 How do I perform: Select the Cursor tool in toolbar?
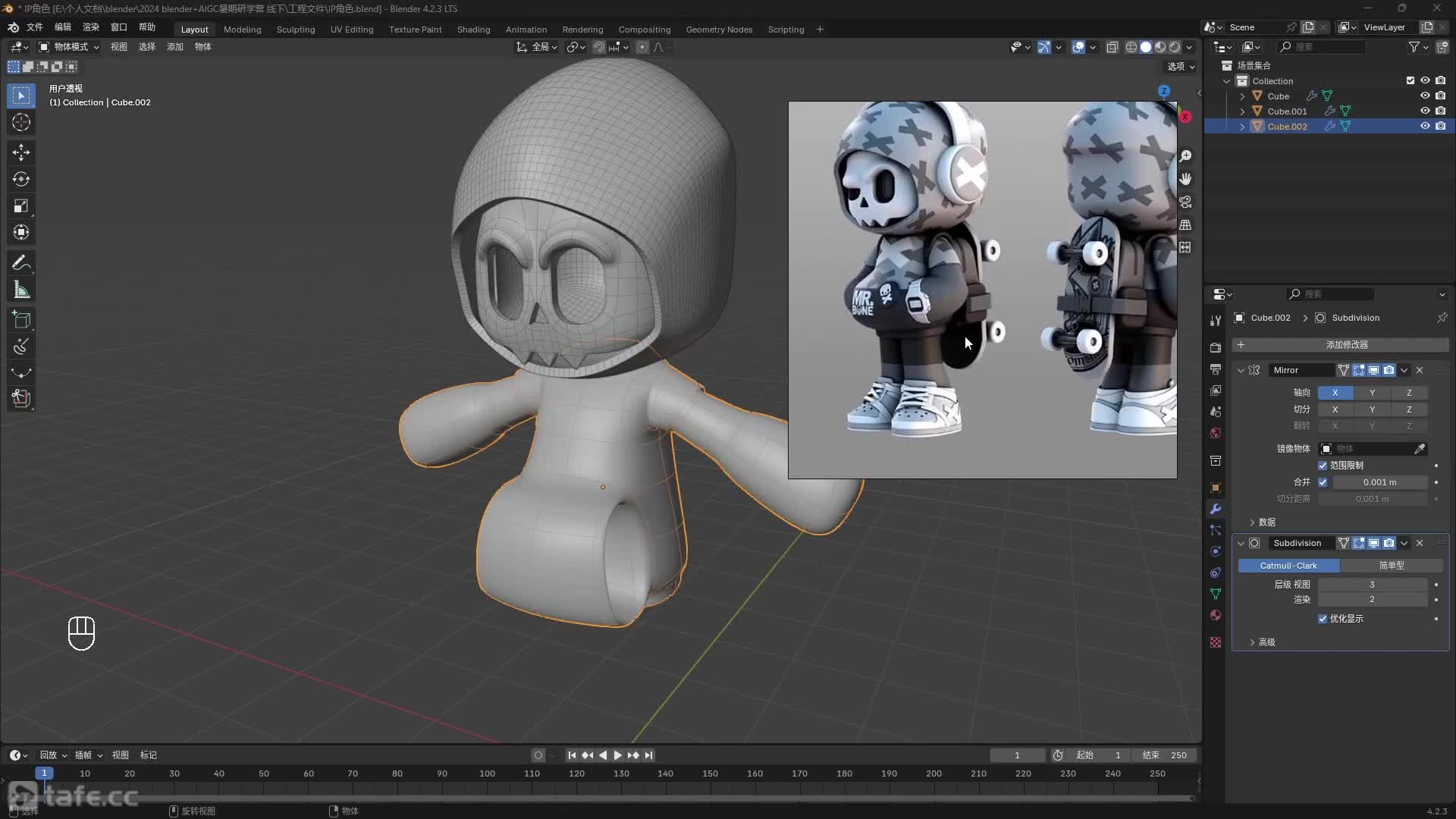(21, 122)
